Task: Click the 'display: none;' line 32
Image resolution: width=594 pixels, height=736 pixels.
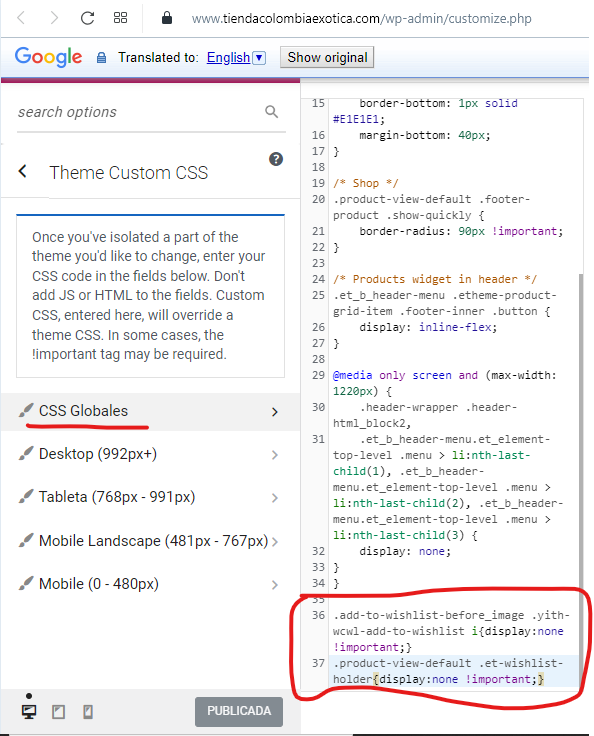Action: 405,551
